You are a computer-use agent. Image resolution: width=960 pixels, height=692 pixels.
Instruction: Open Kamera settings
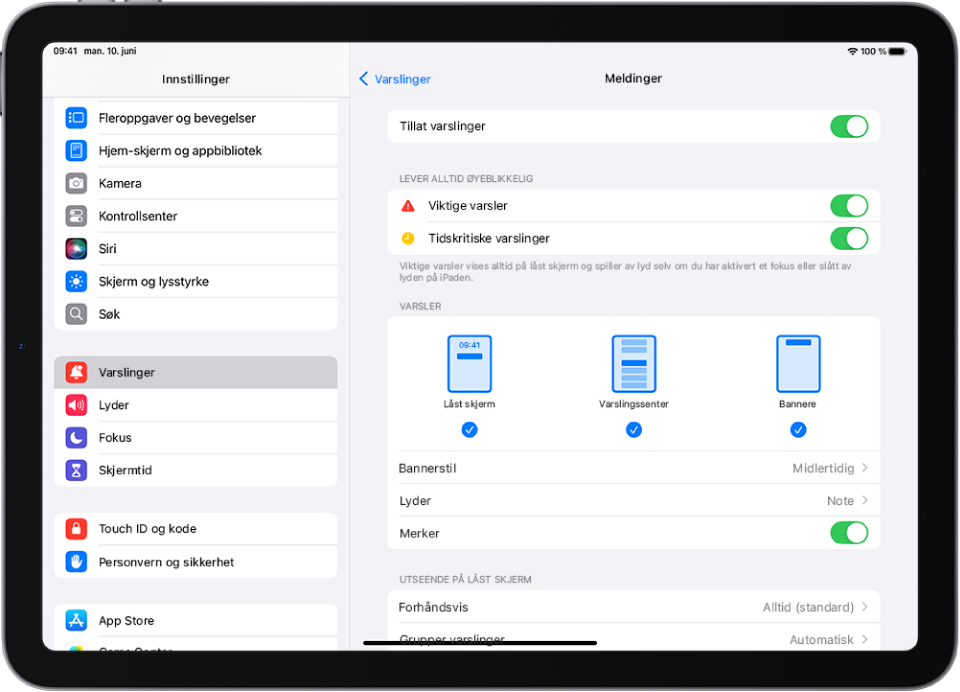(196, 183)
